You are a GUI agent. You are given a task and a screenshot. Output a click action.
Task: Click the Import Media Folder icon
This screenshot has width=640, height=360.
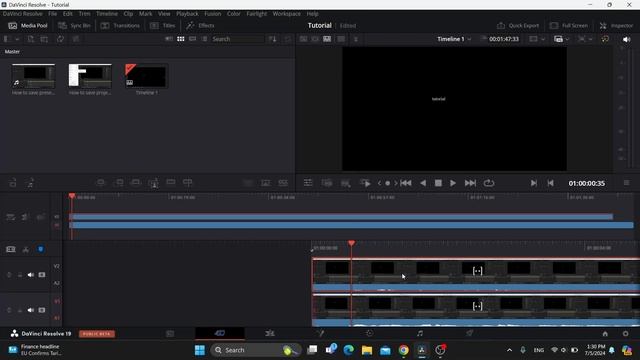pyautogui.click(x=44, y=39)
